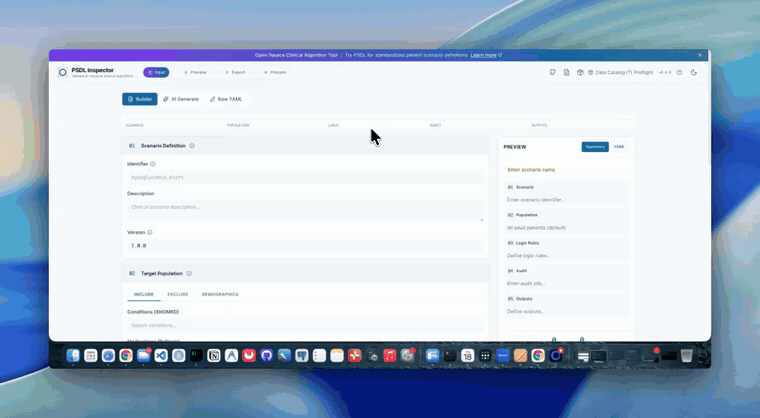Viewport: 760px width, 418px height.
Task: Jump to SCENARIO progress section
Action: 134,125
